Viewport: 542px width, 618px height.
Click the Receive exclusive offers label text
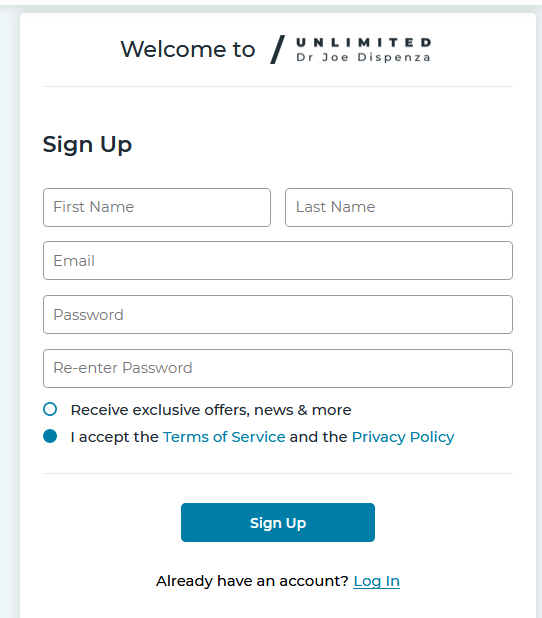[211, 410]
